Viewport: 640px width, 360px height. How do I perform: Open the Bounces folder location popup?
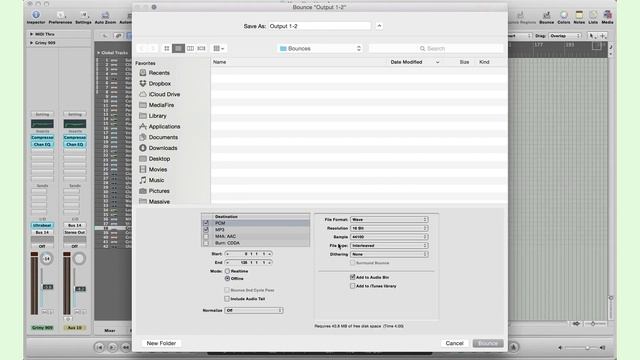tap(320, 49)
